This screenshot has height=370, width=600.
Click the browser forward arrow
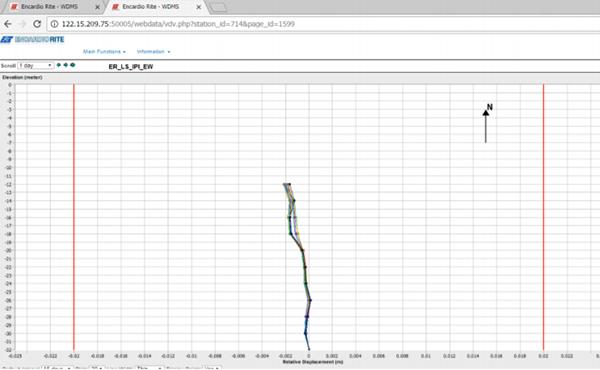point(22,24)
